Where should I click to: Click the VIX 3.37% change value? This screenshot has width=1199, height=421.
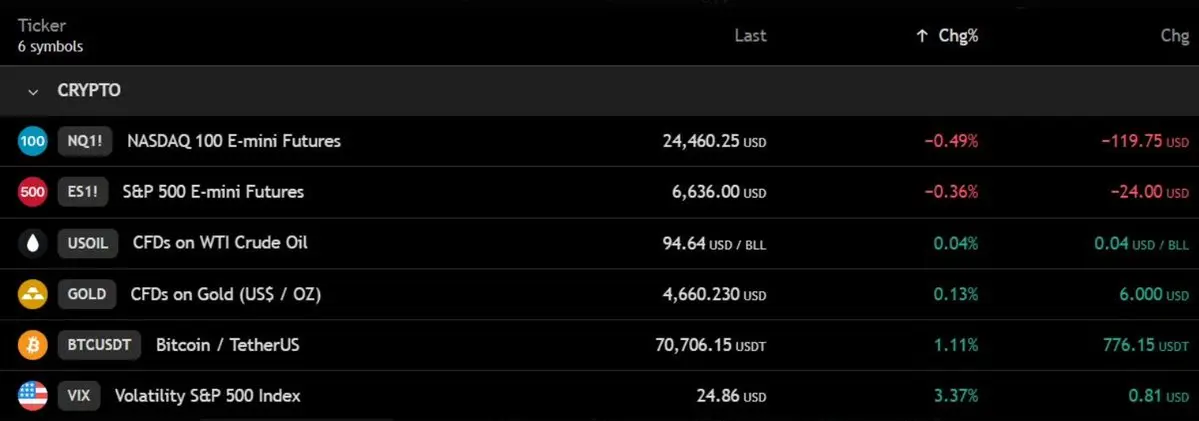click(x=956, y=397)
